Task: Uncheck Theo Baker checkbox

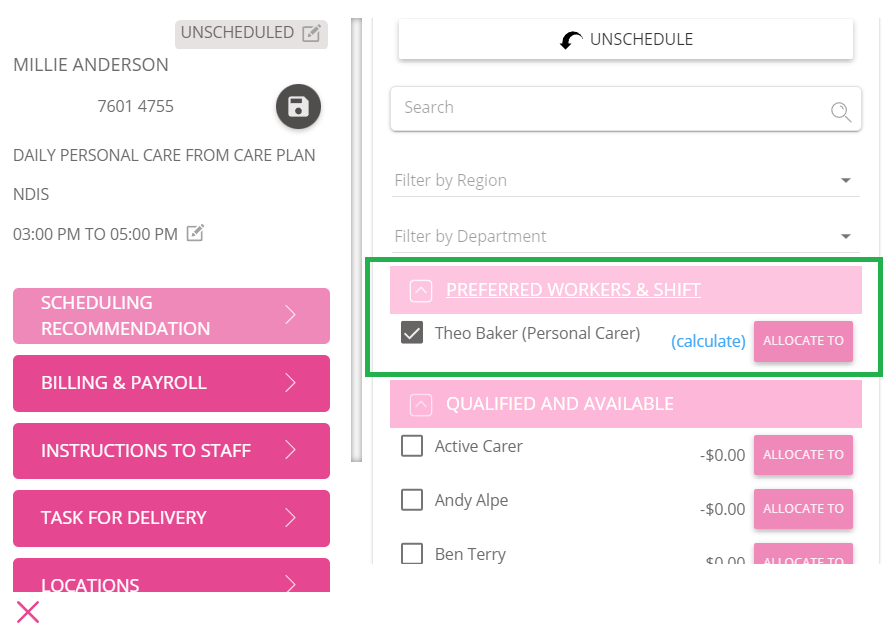Action: (x=412, y=332)
